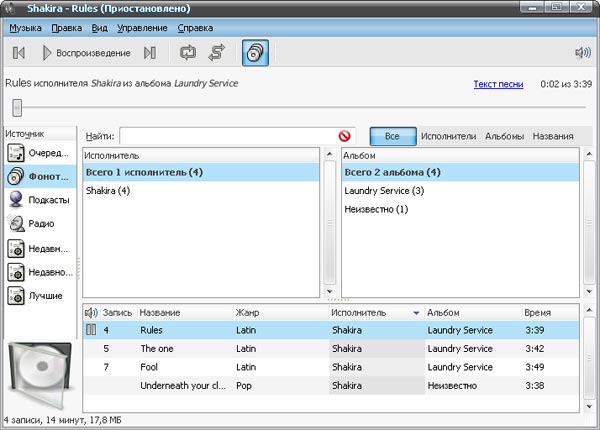Open the Музыка menu

[25, 27]
